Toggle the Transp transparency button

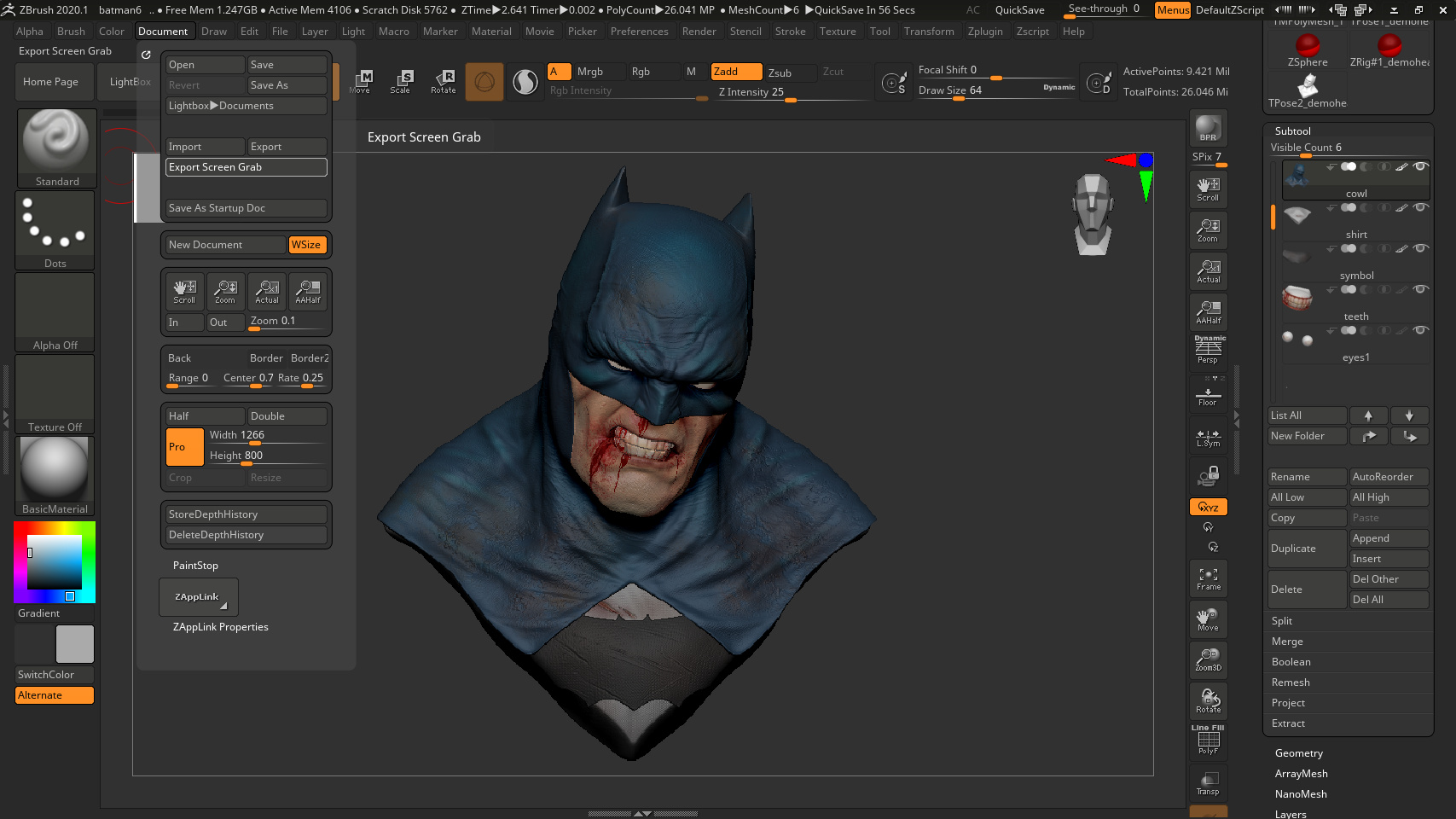[x=1208, y=783]
